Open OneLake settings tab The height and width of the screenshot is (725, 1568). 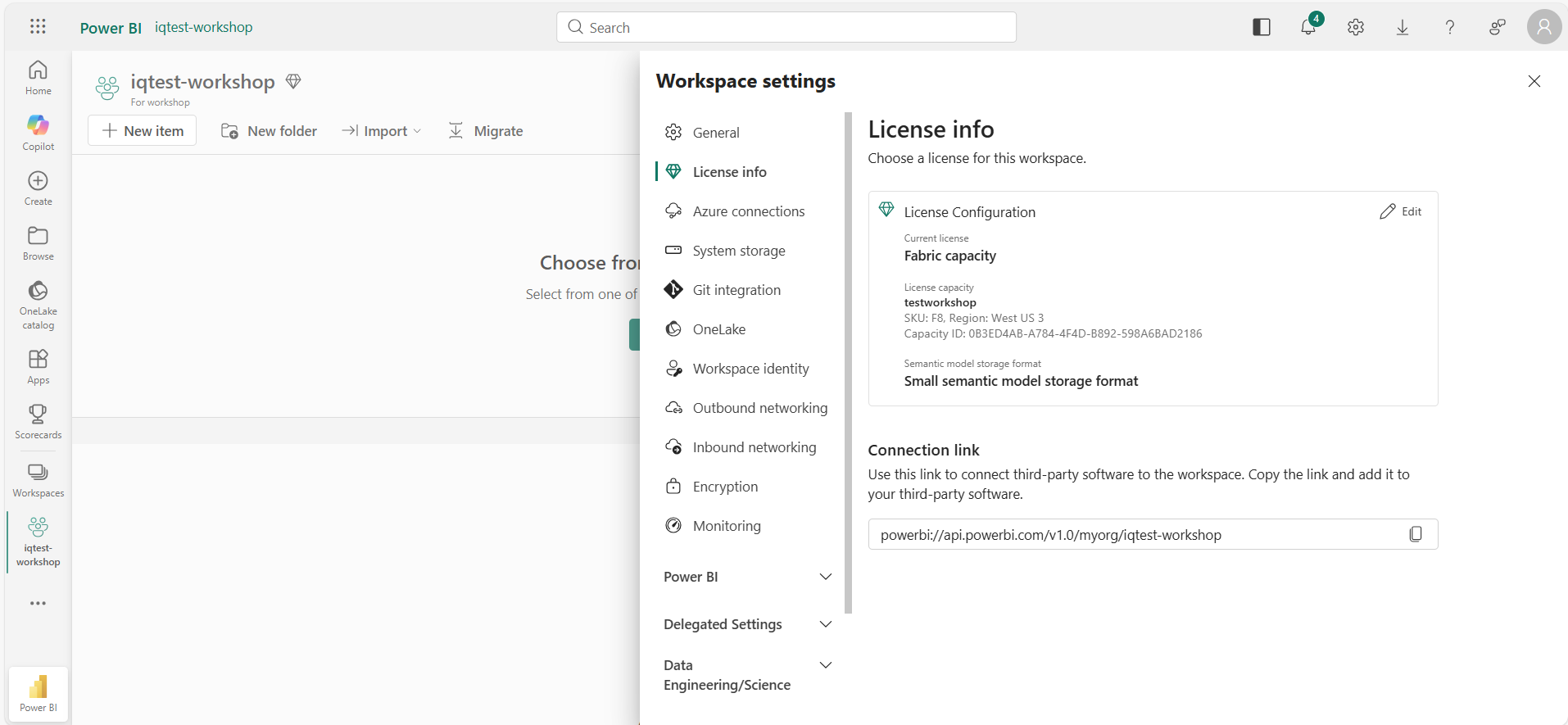point(747,329)
